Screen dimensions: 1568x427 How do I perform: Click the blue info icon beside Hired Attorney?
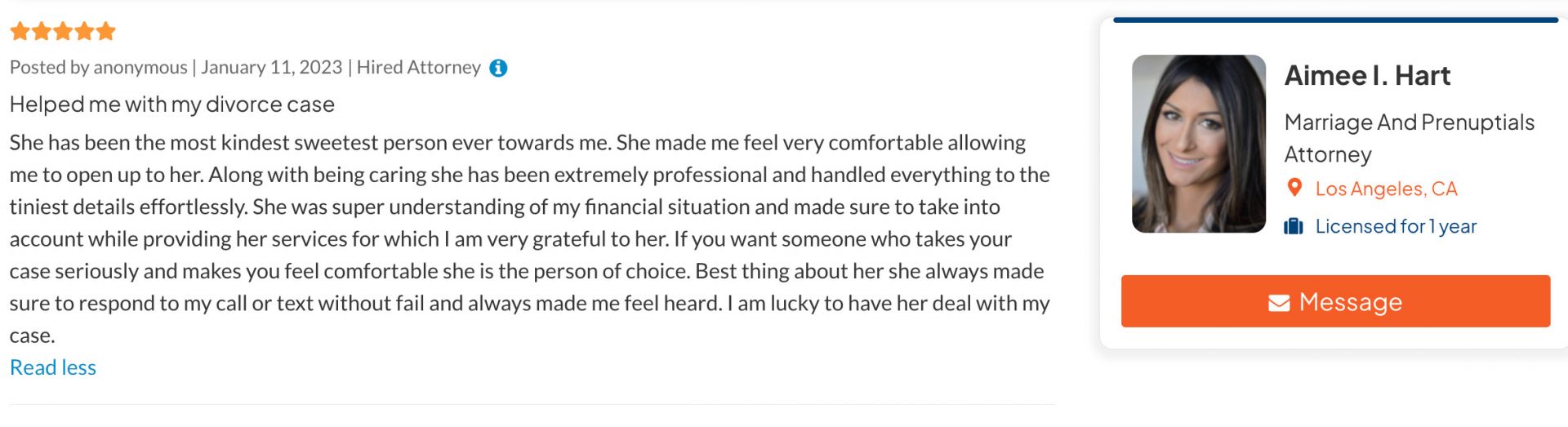(498, 68)
